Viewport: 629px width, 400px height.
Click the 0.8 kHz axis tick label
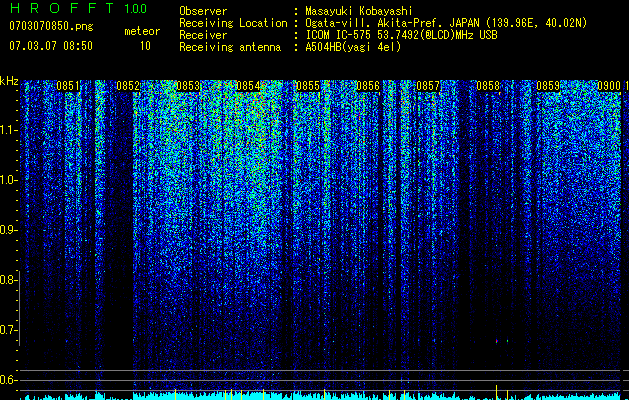[8, 280]
